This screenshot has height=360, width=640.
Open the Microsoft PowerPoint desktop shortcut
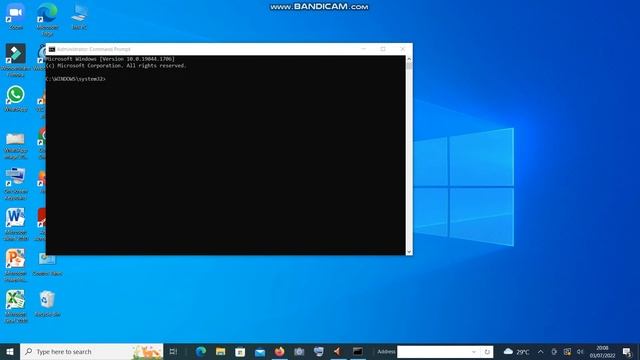pos(16,265)
